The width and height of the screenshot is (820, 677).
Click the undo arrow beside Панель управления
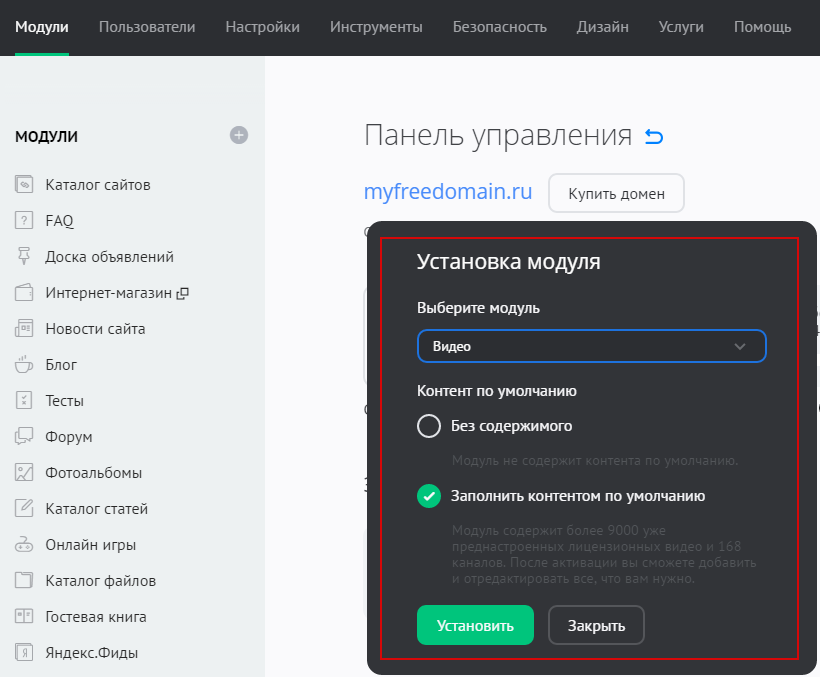654,137
